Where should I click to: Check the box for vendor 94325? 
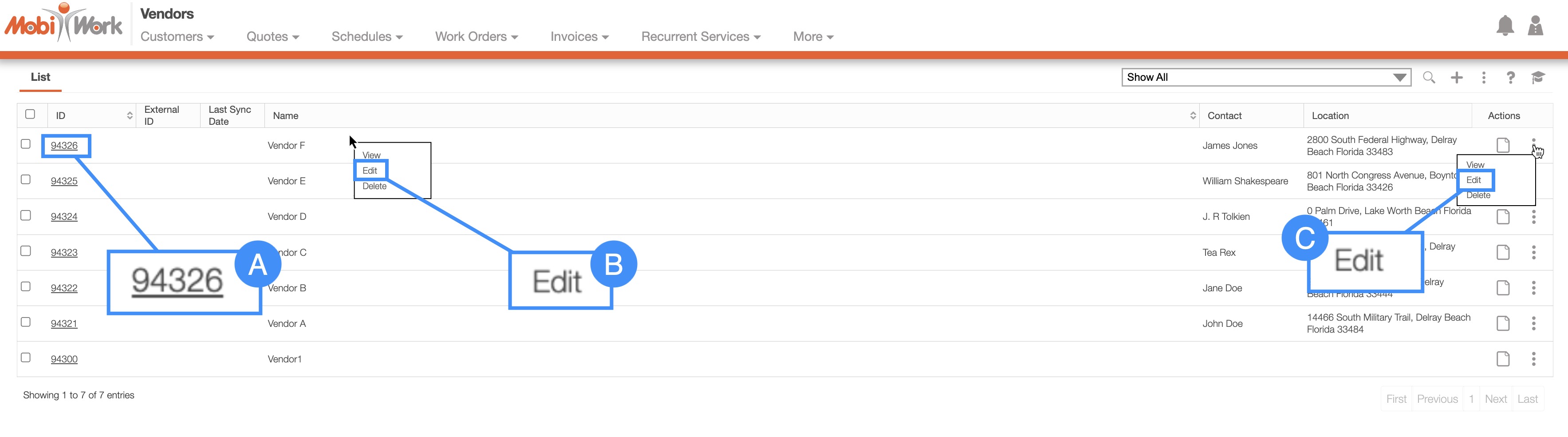[x=26, y=180]
